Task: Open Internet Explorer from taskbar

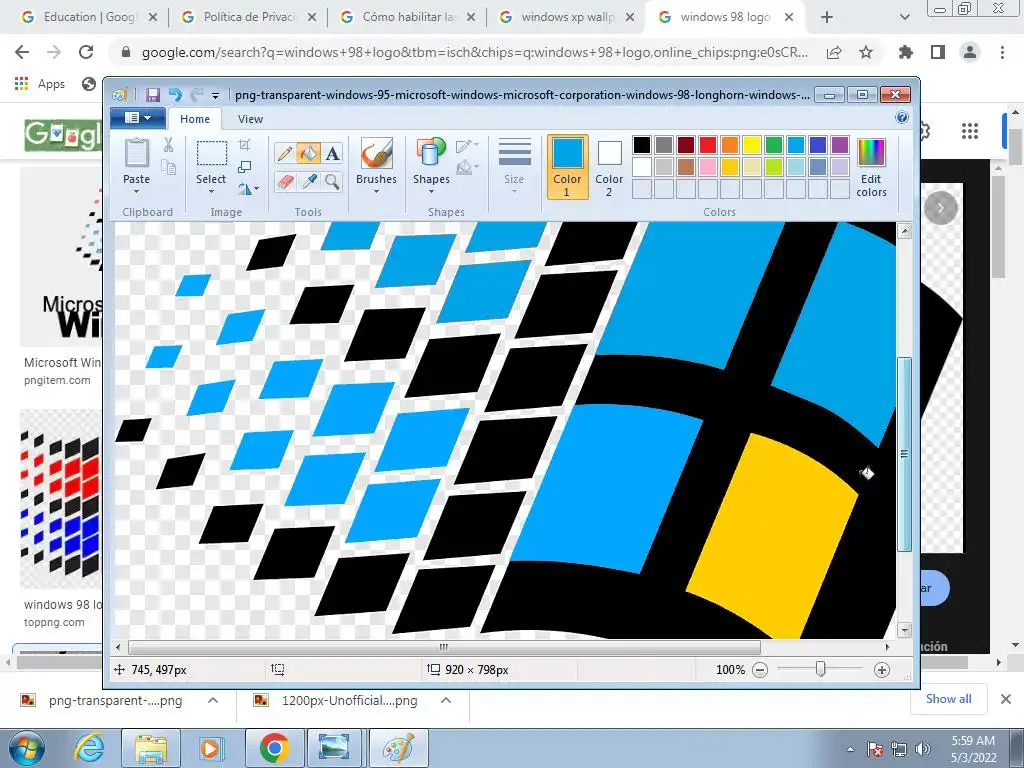Action: 89,748
